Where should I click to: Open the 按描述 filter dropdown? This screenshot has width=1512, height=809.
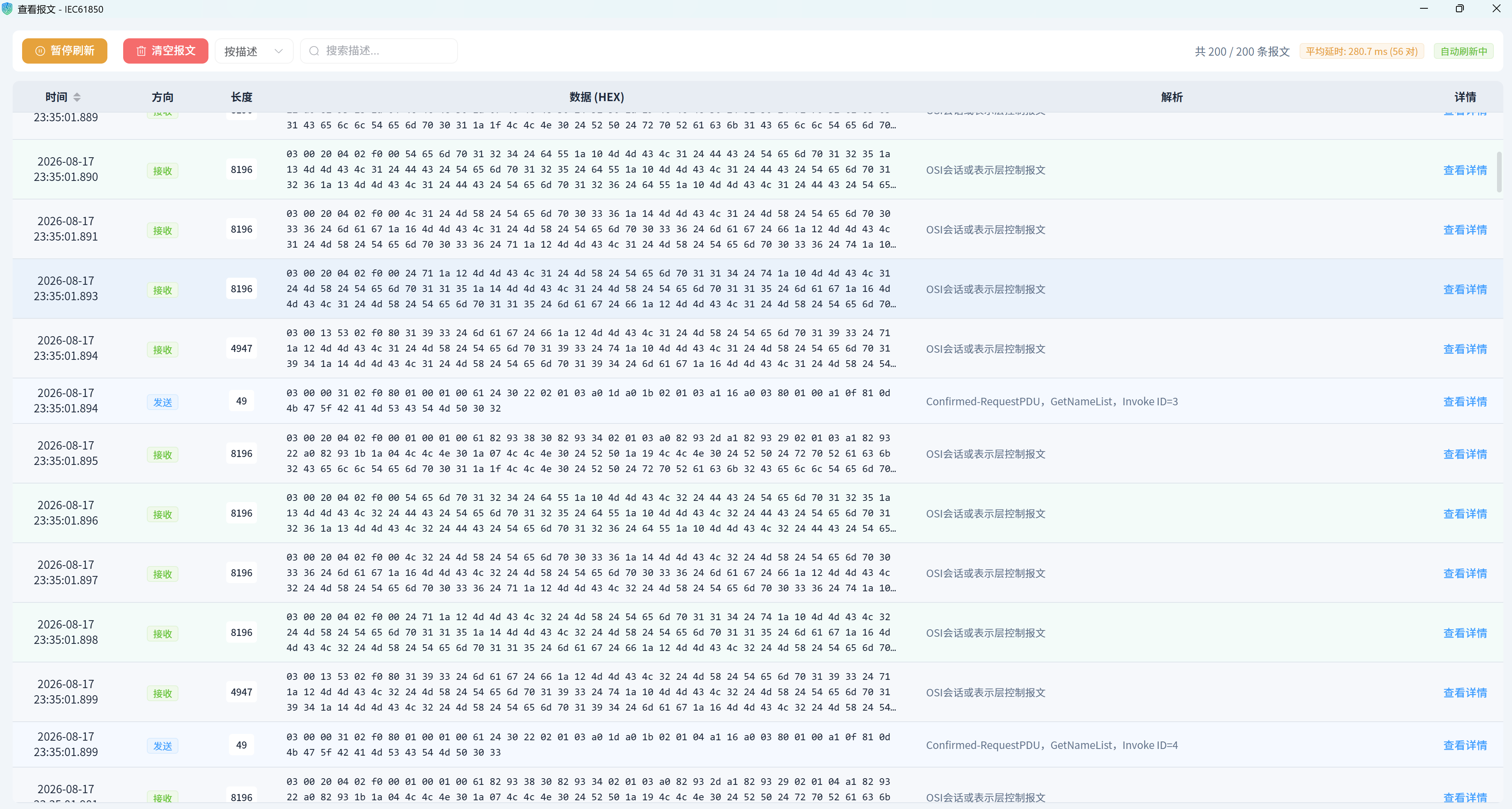click(x=253, y=51)
